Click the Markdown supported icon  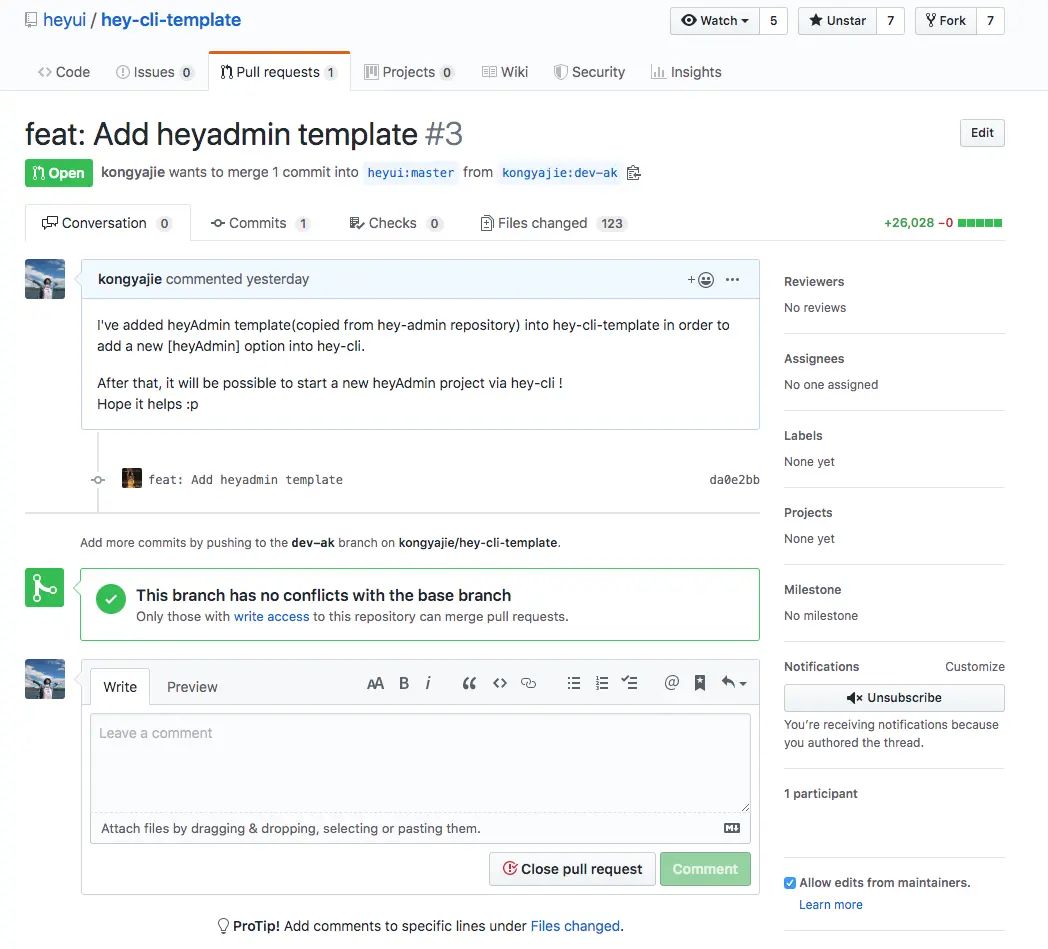coord(732,828)
